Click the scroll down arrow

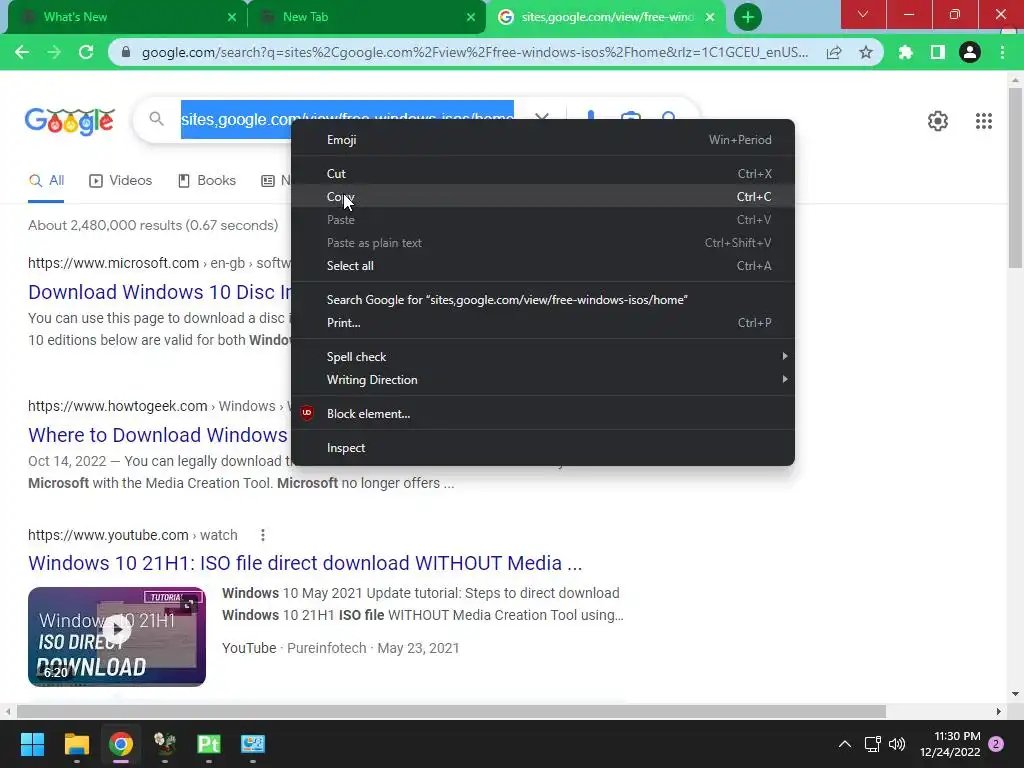pyautogui.click(x=1015, y=694)
